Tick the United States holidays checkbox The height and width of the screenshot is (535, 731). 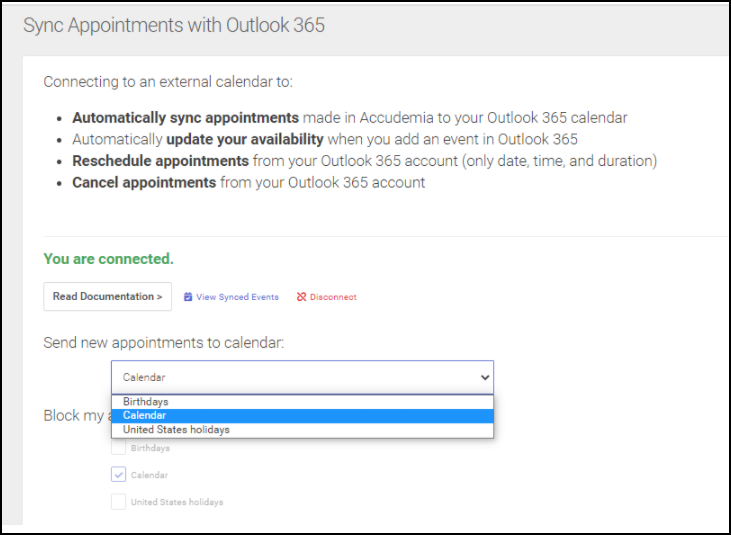point(119,502)
